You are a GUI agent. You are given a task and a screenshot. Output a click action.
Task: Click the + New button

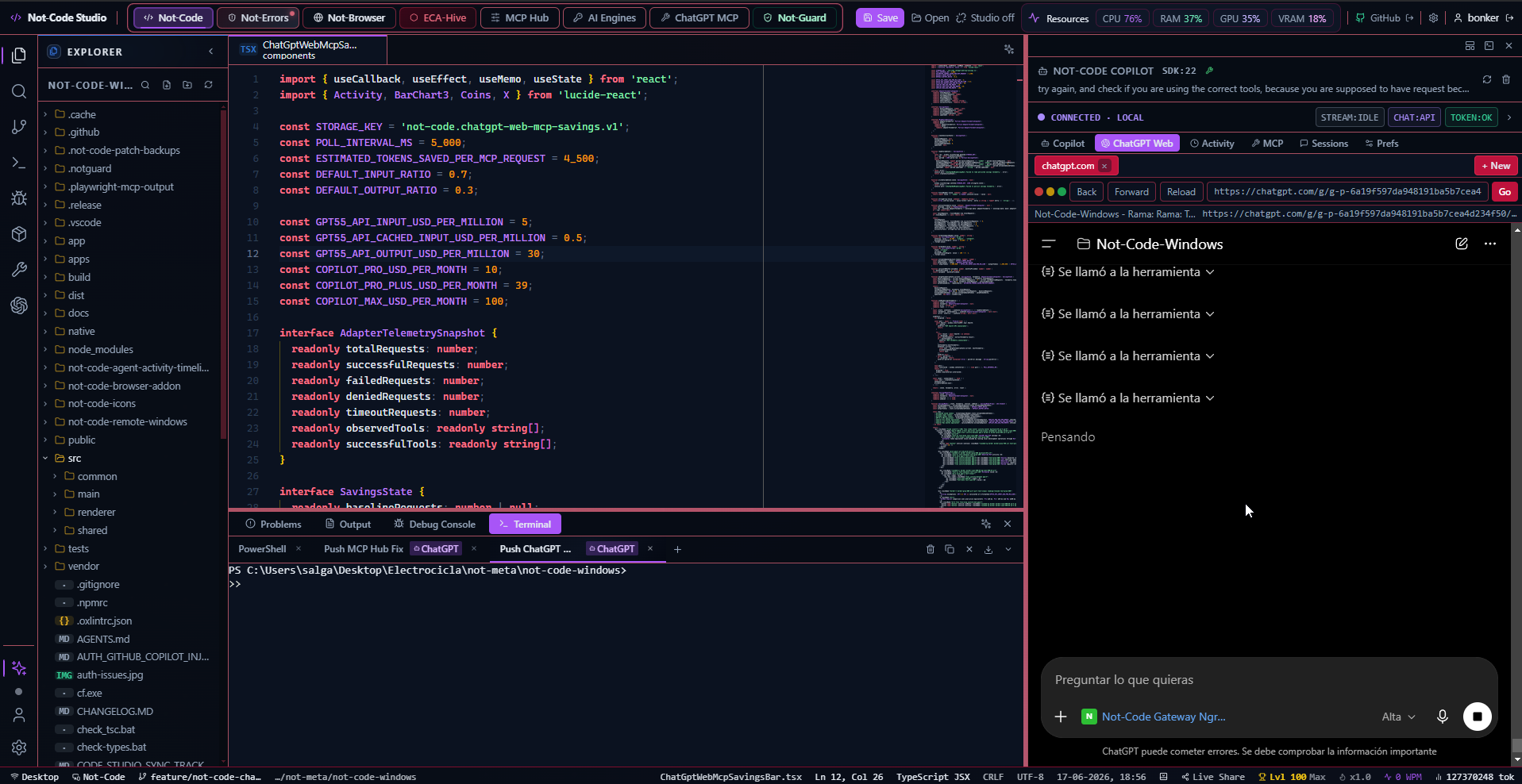tap(1496, 166)
